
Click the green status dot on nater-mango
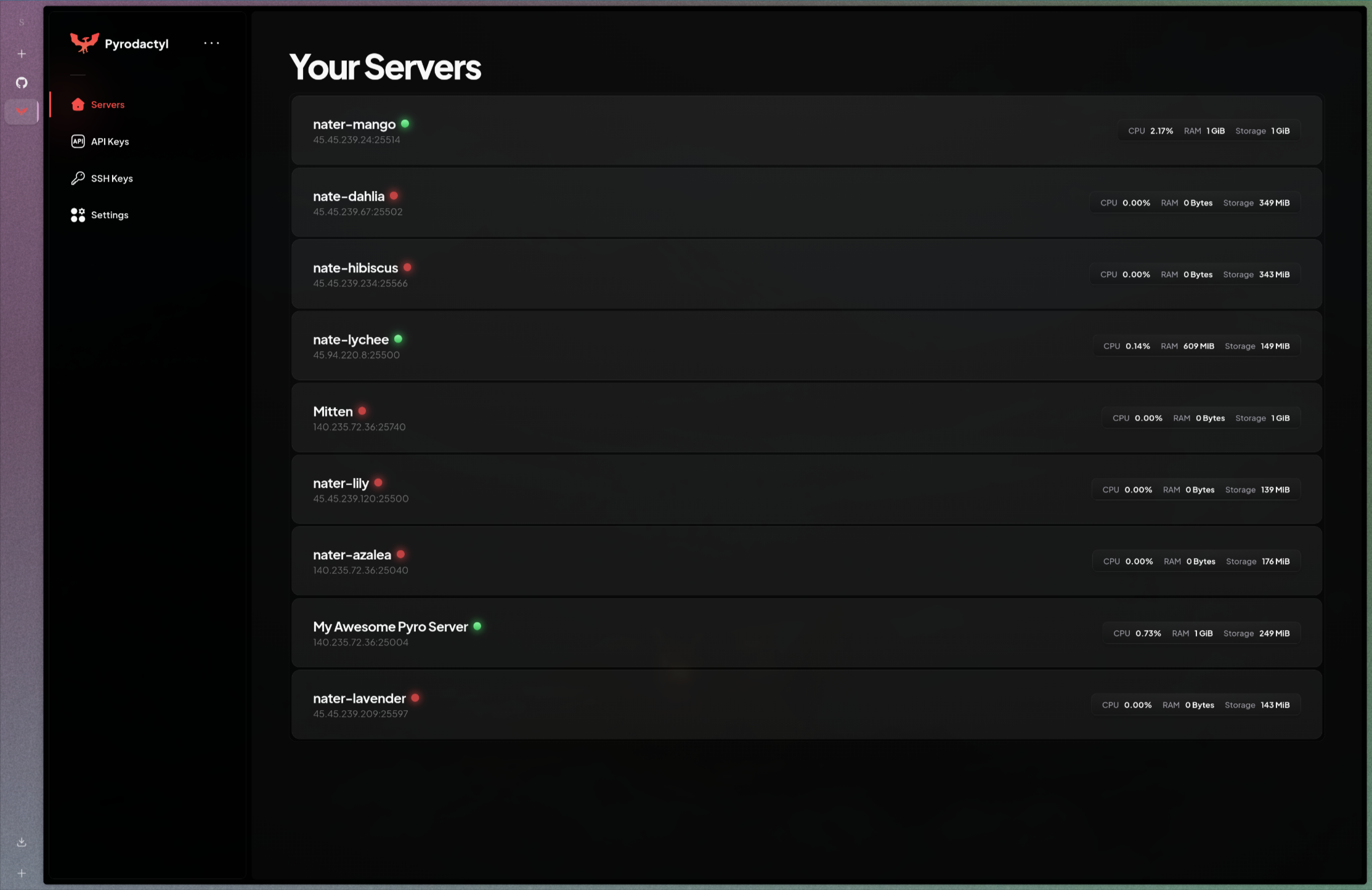tap(405, 123)
